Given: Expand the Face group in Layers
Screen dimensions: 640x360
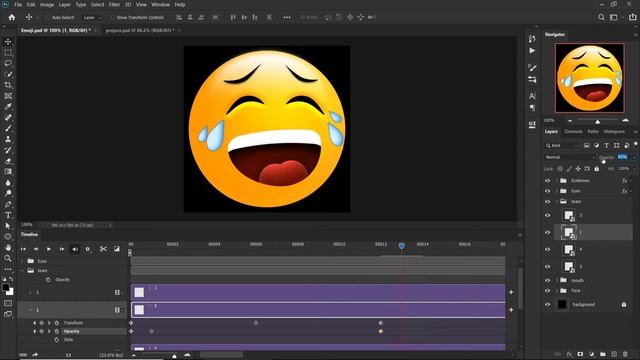Looking at the screenshot, I should pos(557,291).
